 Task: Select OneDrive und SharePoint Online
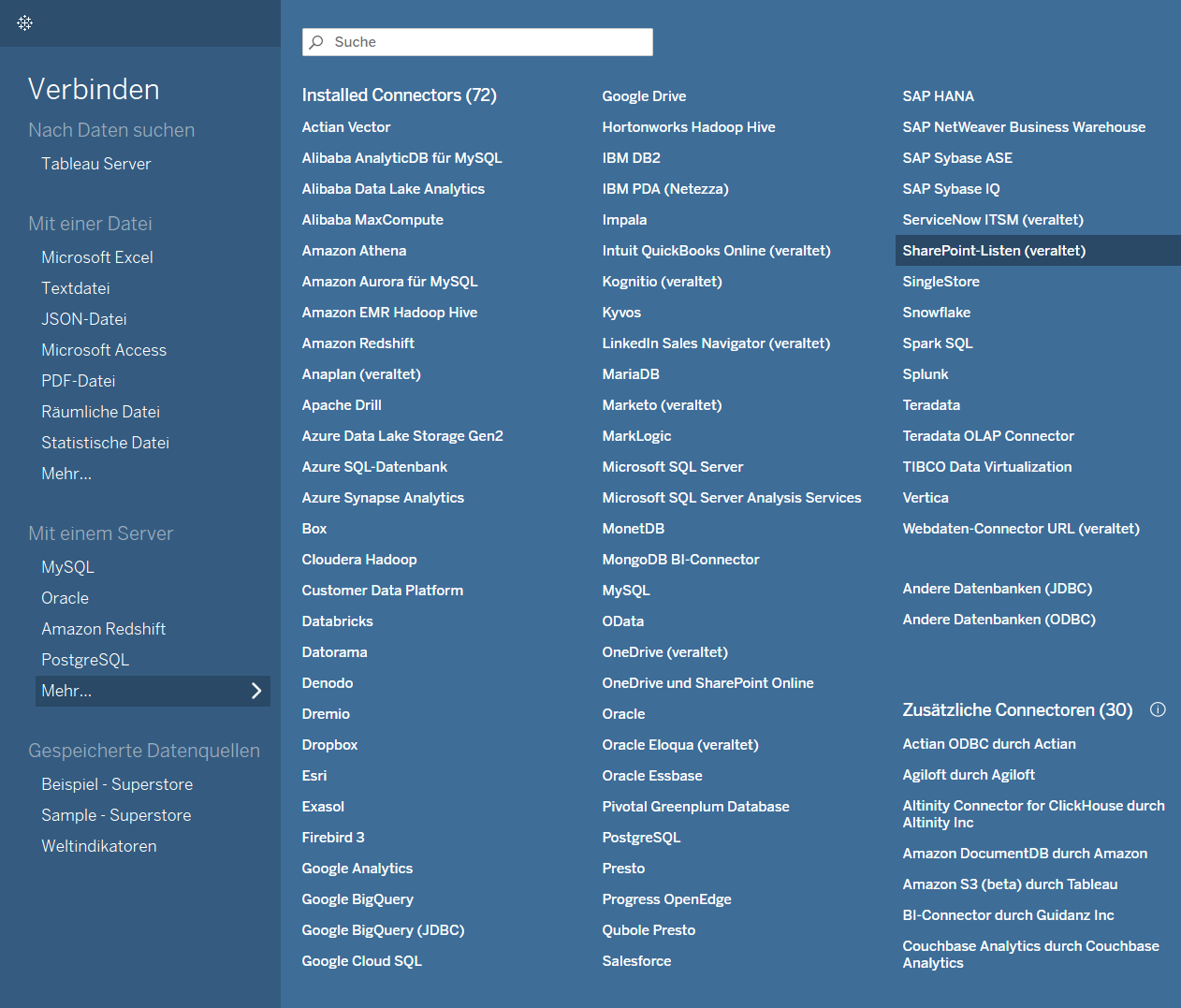tap(708, 683)
